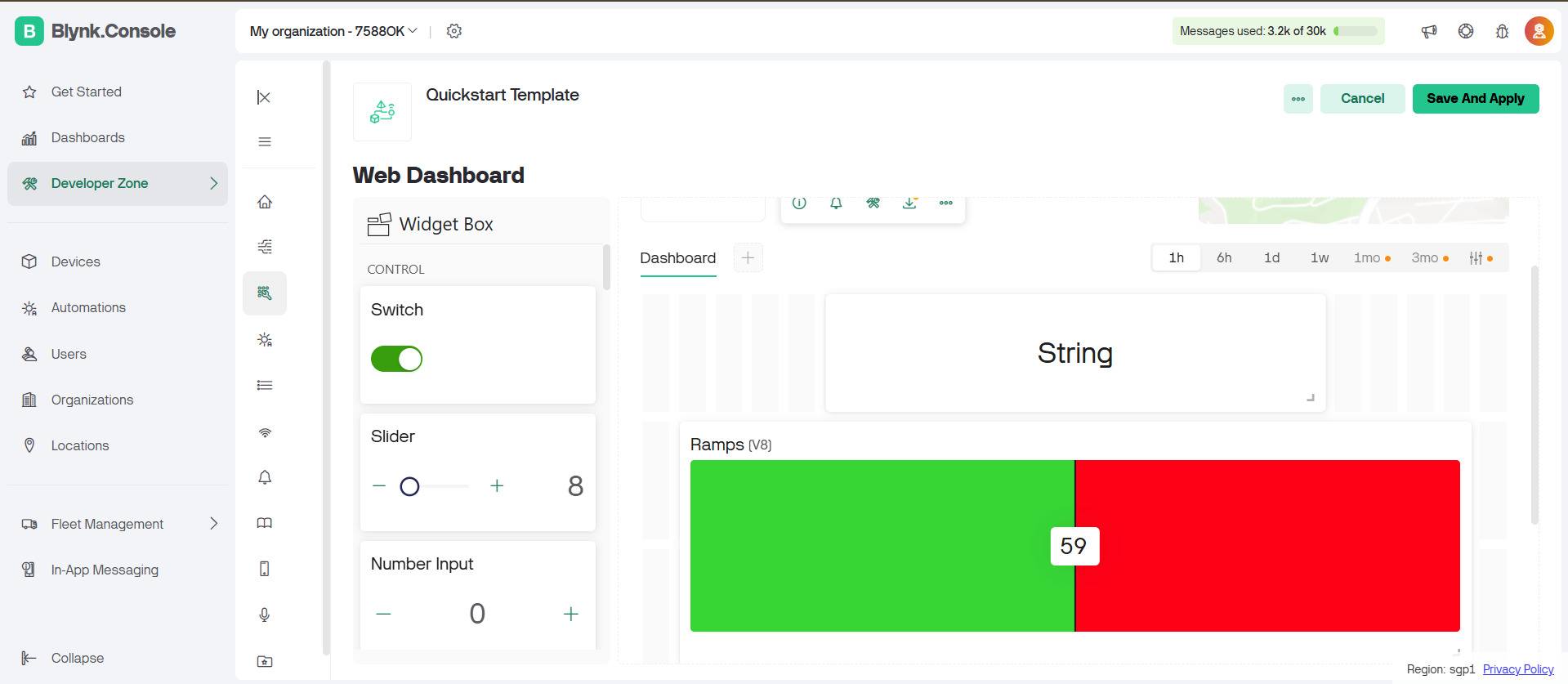Click the bug report icon
Viewport: 1568px width, 684px height.
[x=1502, y=31]
